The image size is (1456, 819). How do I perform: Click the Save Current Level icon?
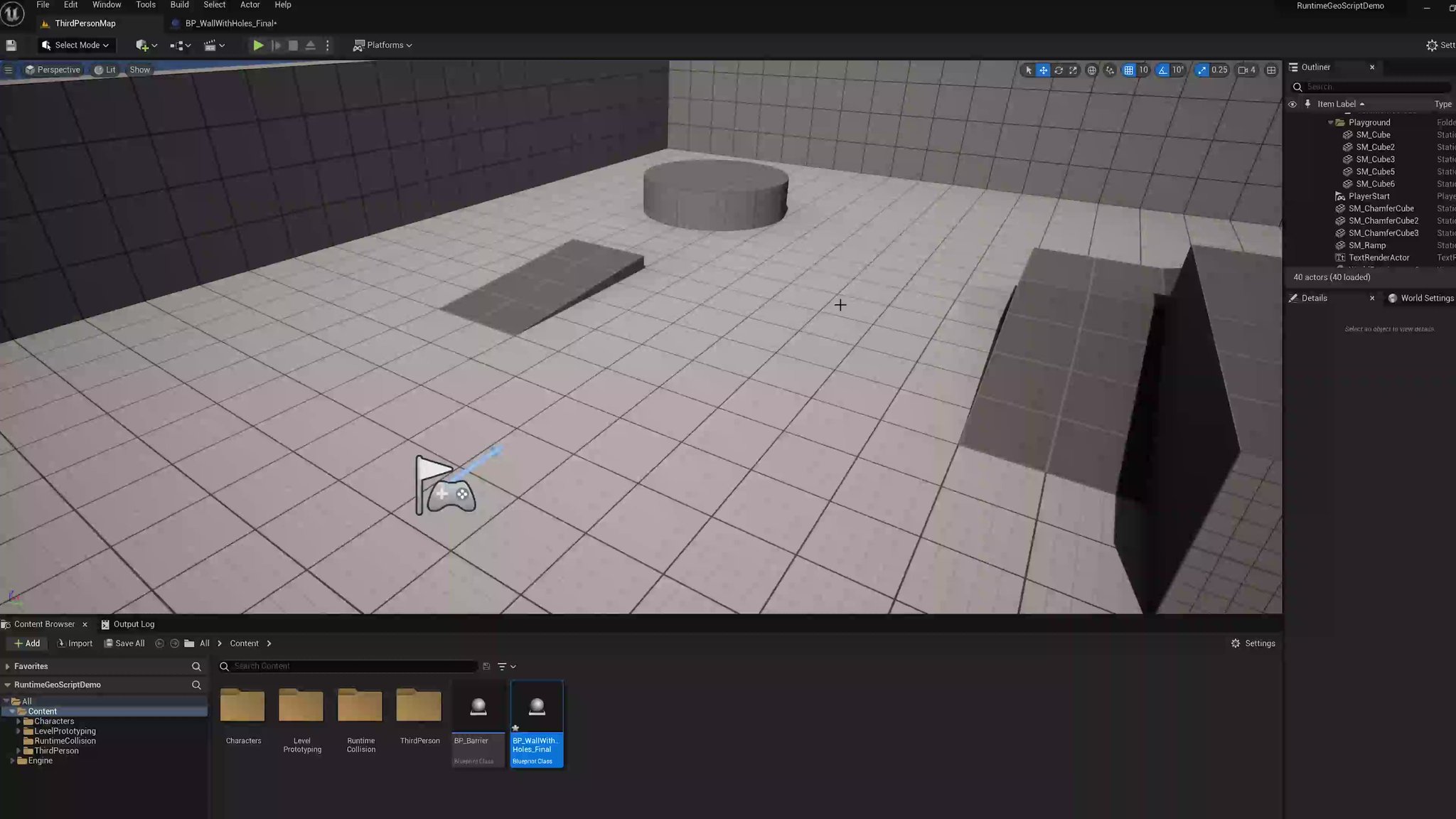(x=11, y=45)
